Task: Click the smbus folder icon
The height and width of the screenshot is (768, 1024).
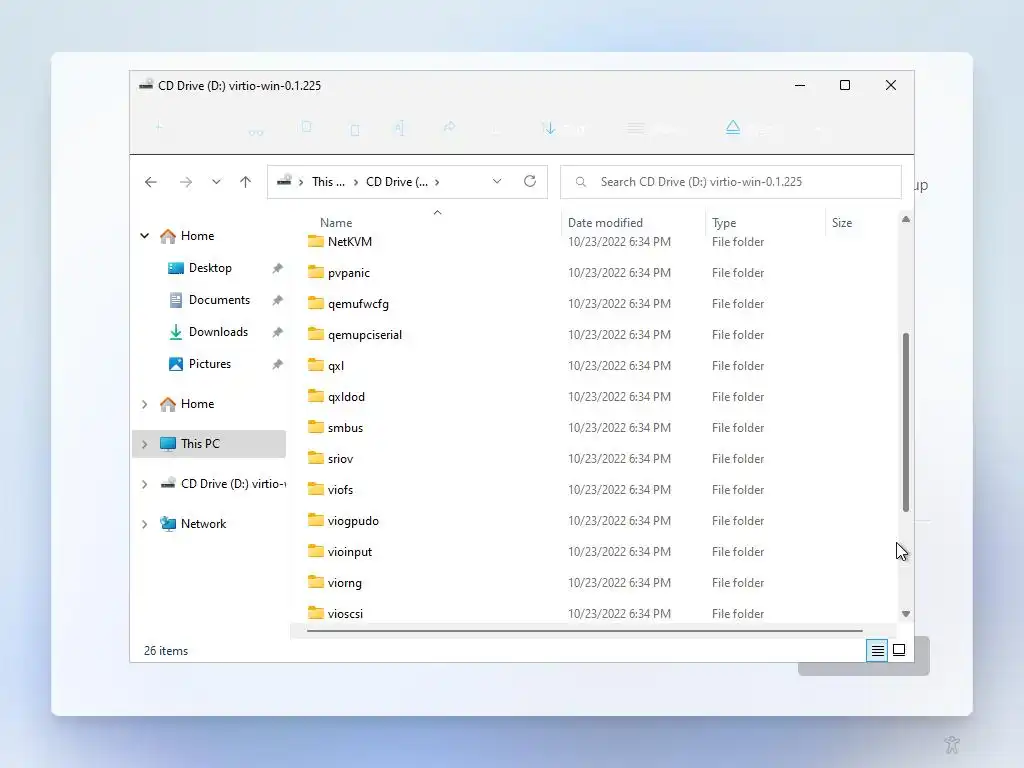Action: (315, 427)
